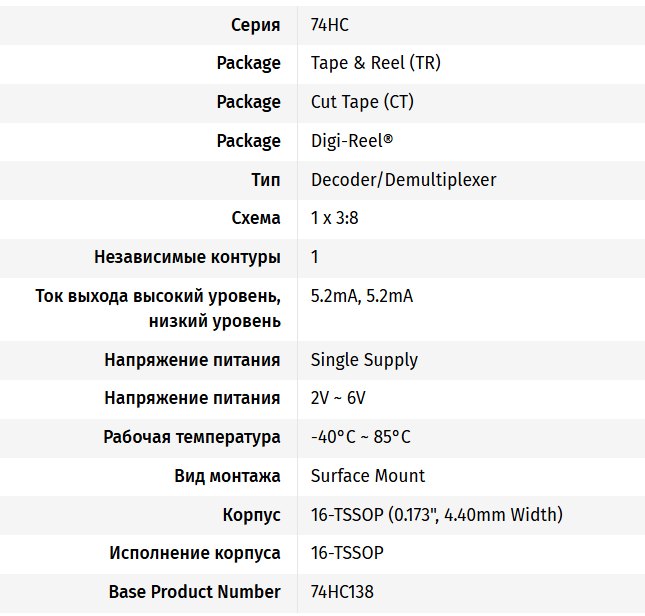This screenshot has height=616, width=645.
Task: Select the 5.2mA, 5.2mA output current value
Action: click(361, 296)
